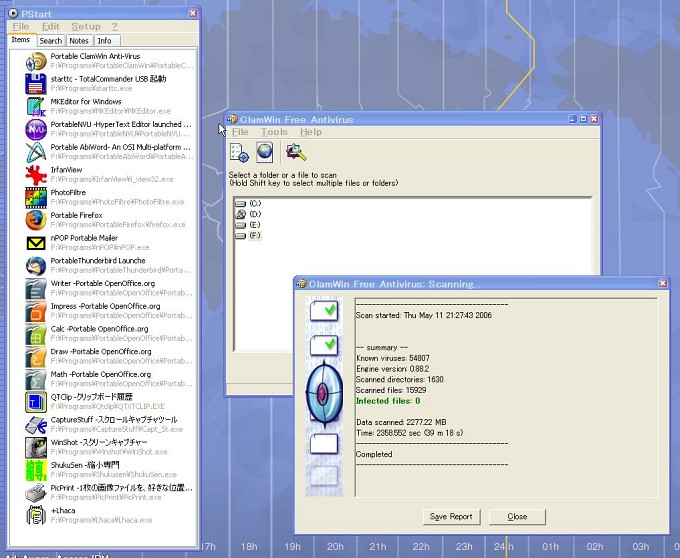Viewport: 680px width, 558px height.
Task: Click ClamWin update virus database globe icon
Action: point(265,152)
